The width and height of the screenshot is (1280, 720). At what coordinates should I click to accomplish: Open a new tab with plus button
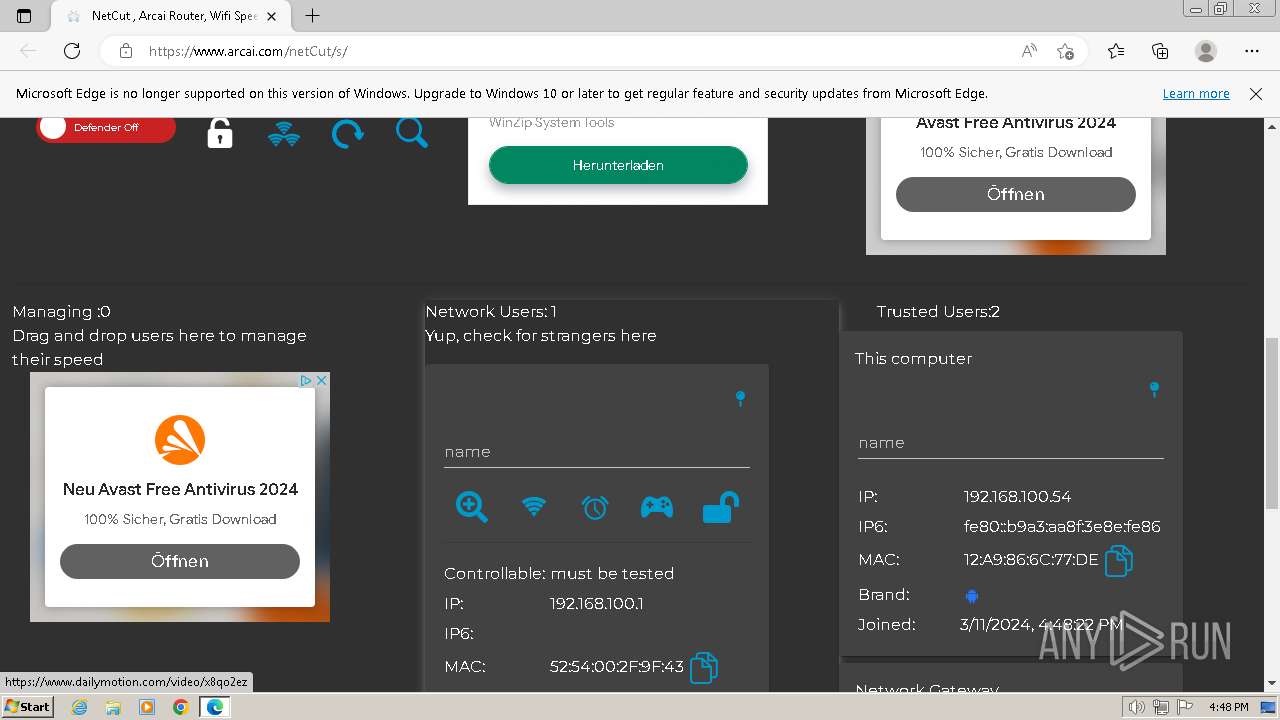pos(312,16)
